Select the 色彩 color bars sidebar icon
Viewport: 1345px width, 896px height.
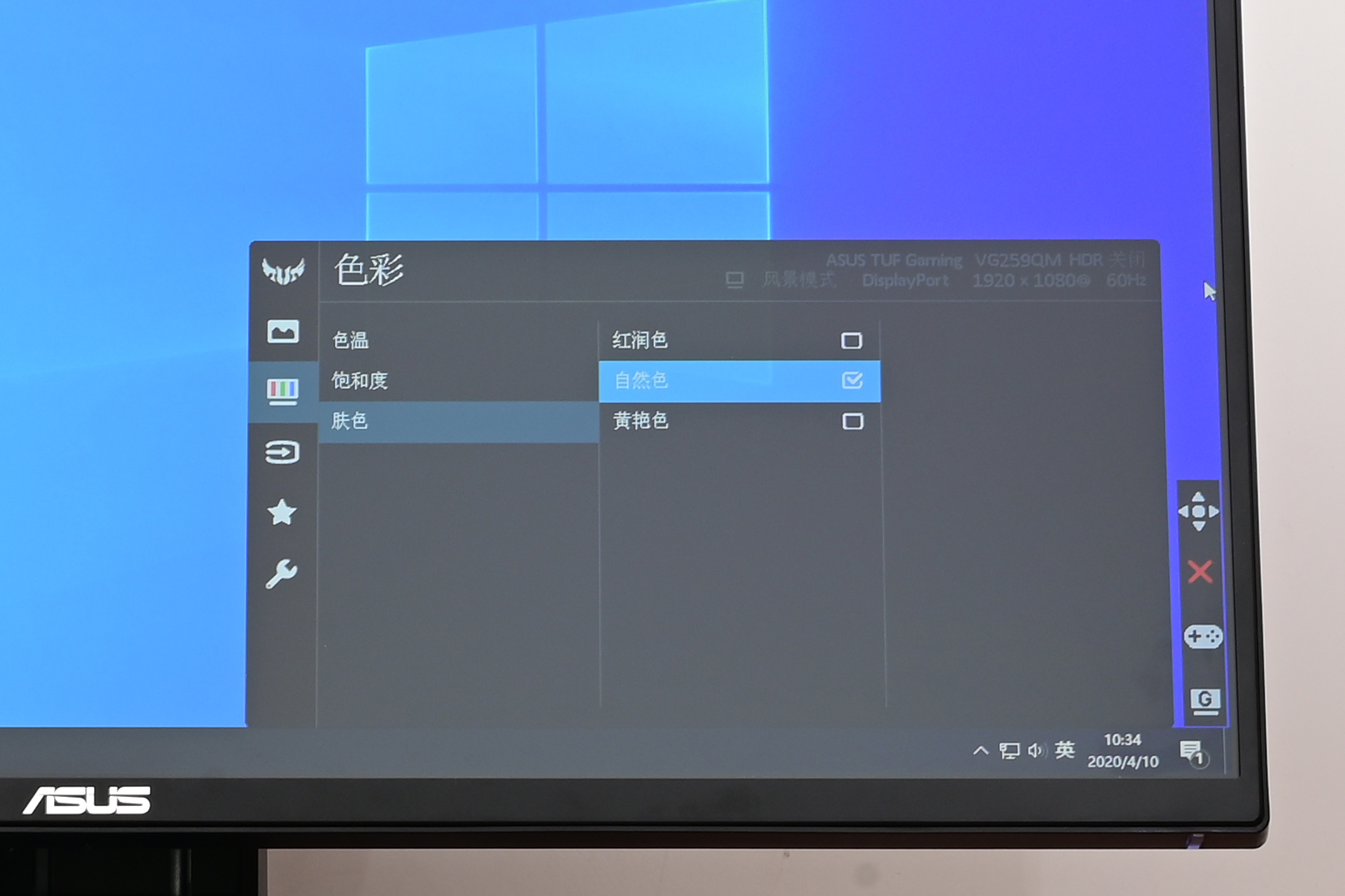coord(284,390)
